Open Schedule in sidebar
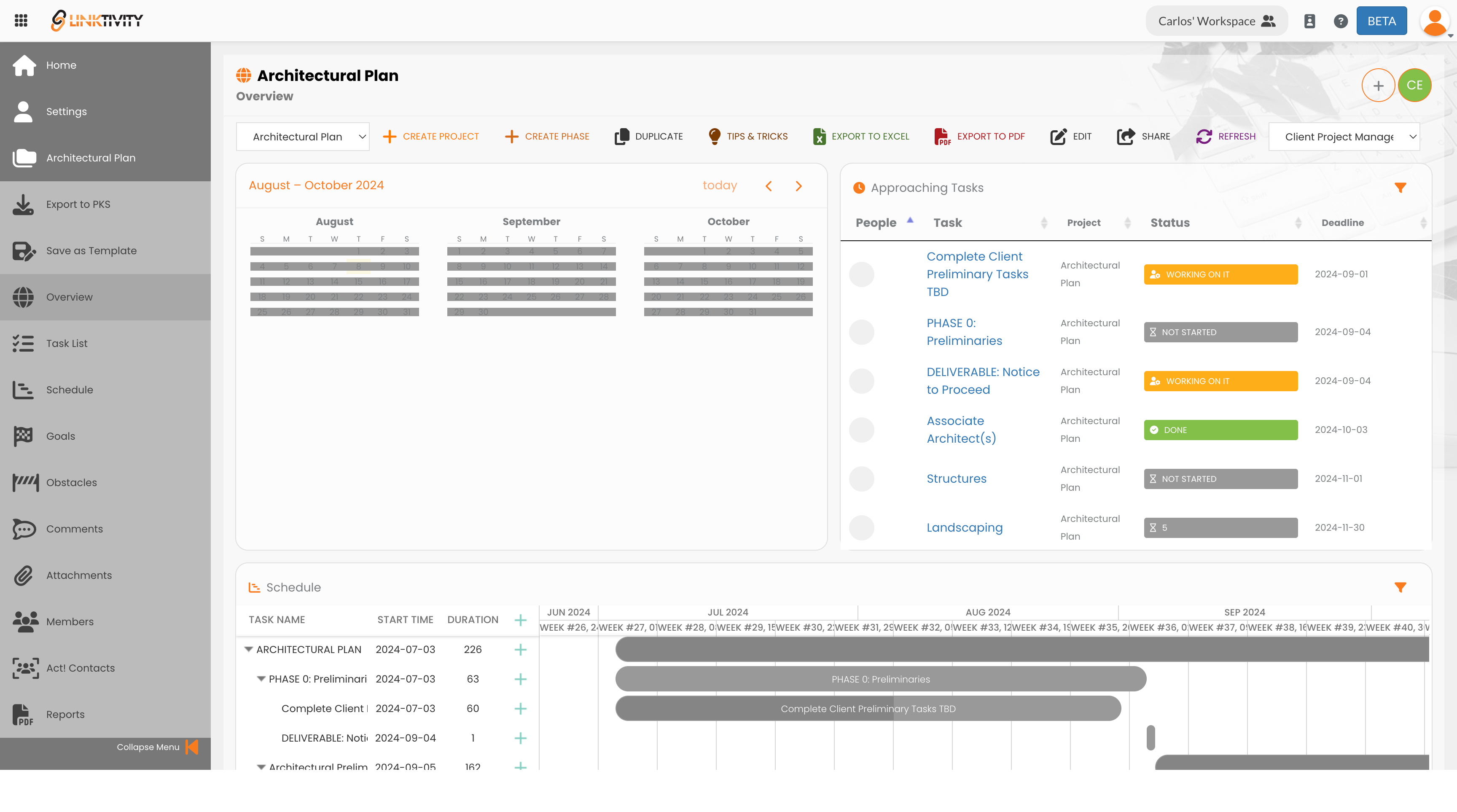Screen dimensions: 1457x812 tap(105, 390)
